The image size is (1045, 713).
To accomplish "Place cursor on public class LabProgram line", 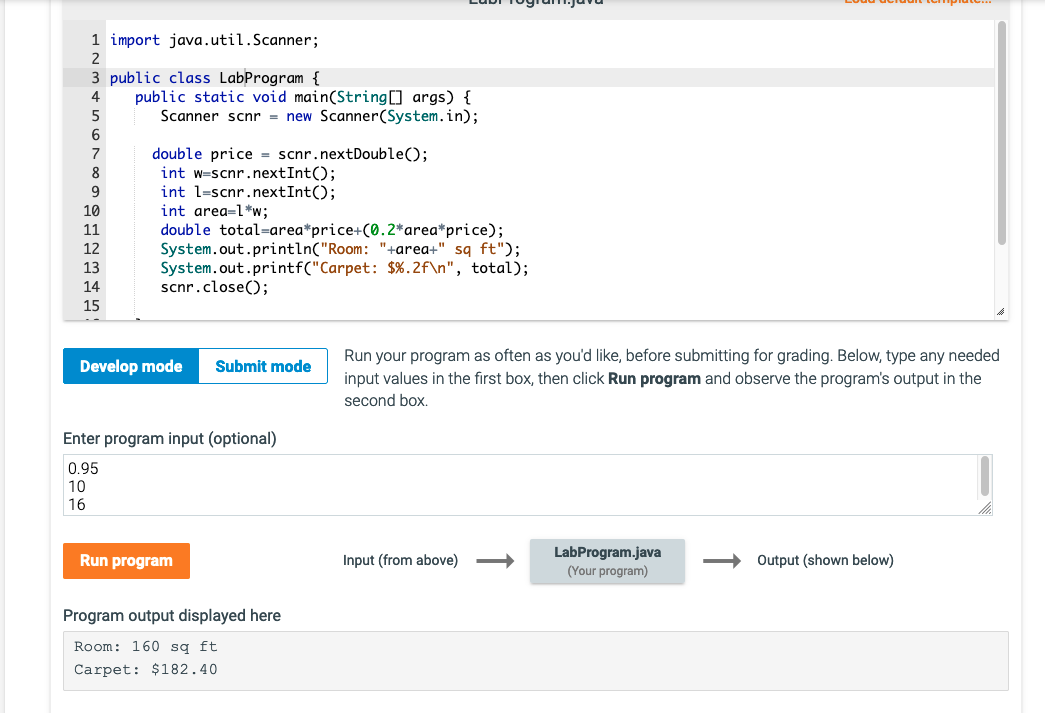I will (215, 78).
